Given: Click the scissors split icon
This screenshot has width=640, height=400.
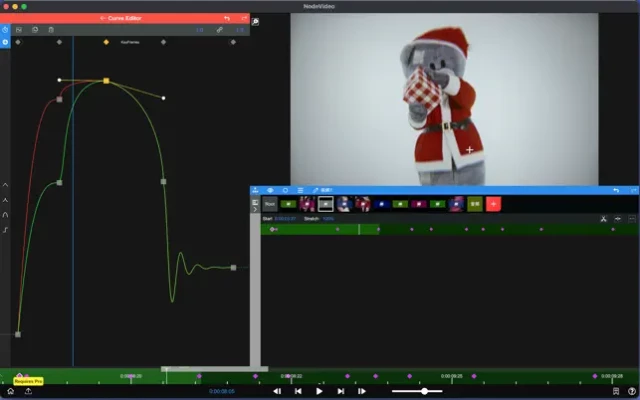Looking at the screenshot, I should pyautogui.click(x=604, y=218).
